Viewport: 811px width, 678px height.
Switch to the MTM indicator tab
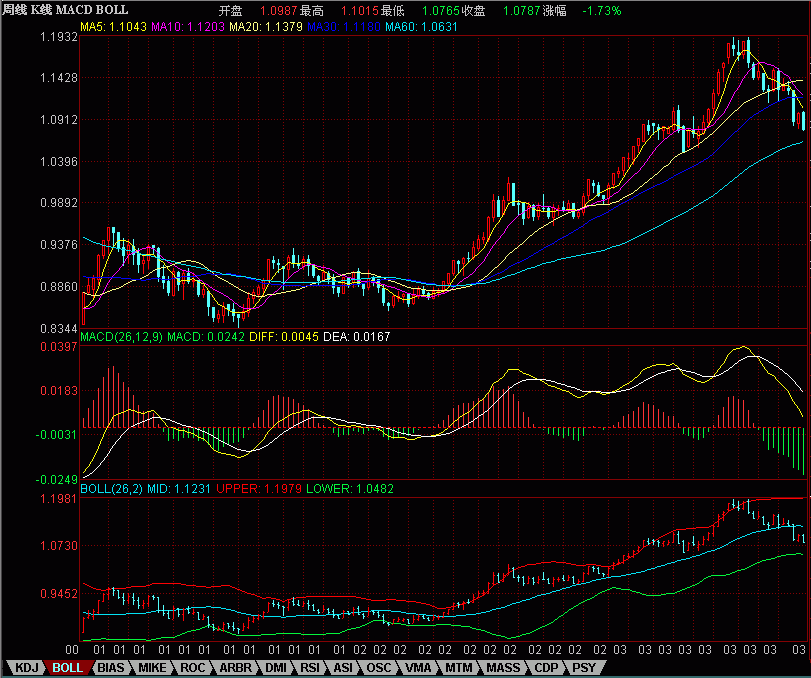coord(459,668)
